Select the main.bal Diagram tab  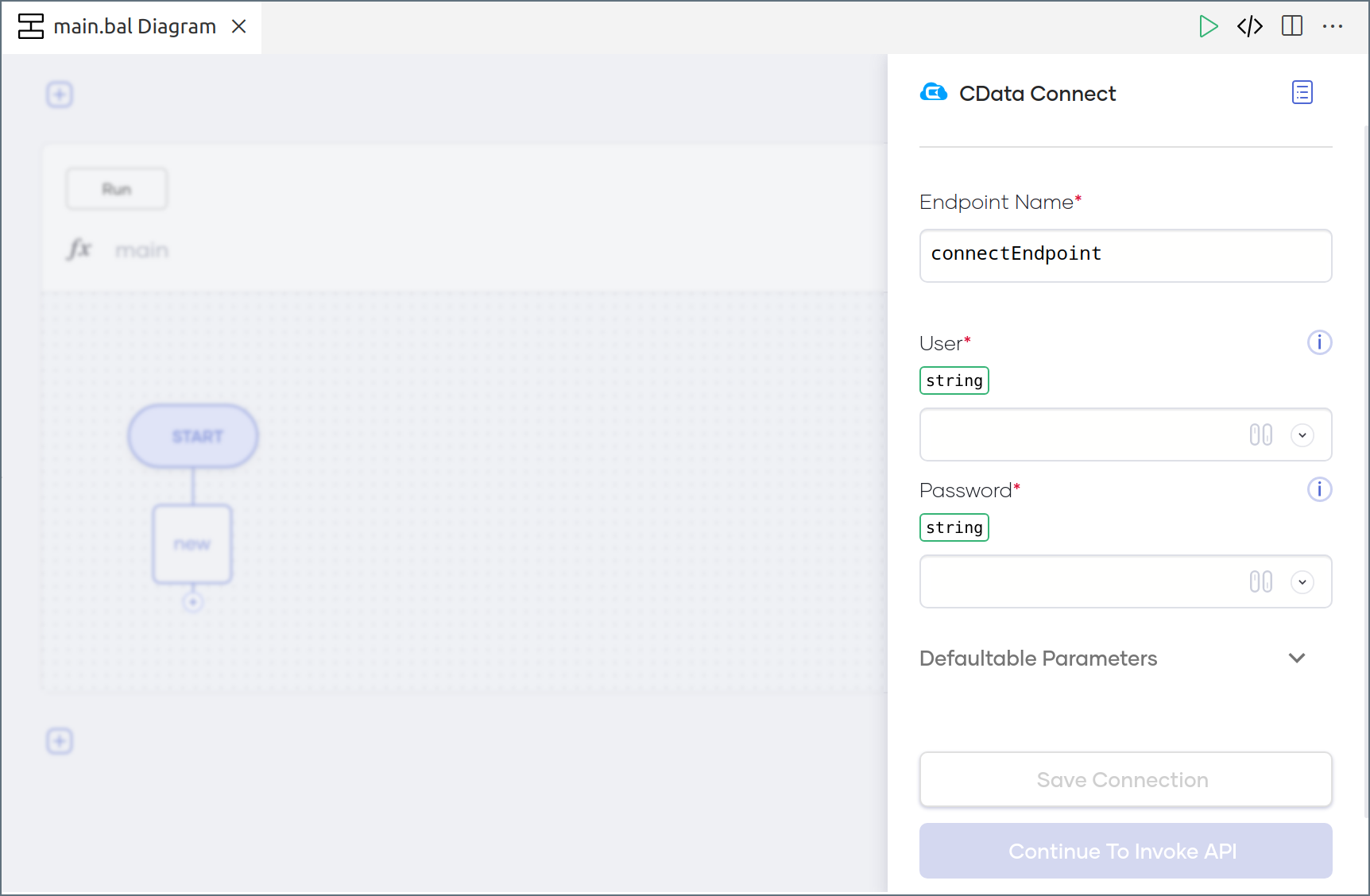(132, 27)
